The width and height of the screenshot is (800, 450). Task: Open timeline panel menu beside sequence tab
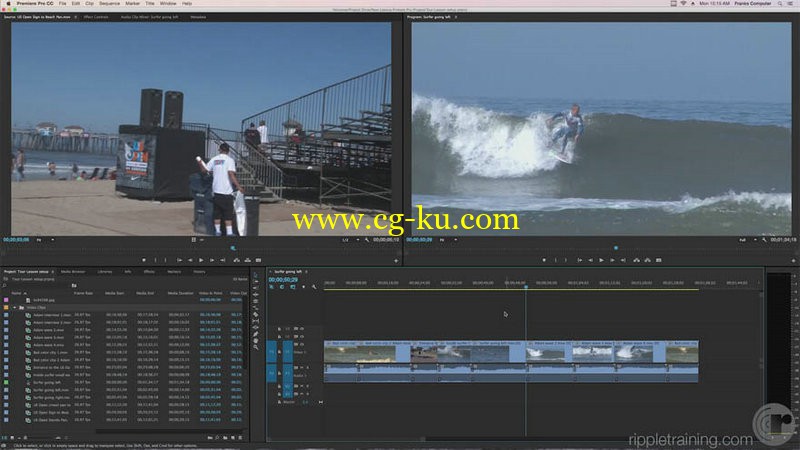click(306, 272)
